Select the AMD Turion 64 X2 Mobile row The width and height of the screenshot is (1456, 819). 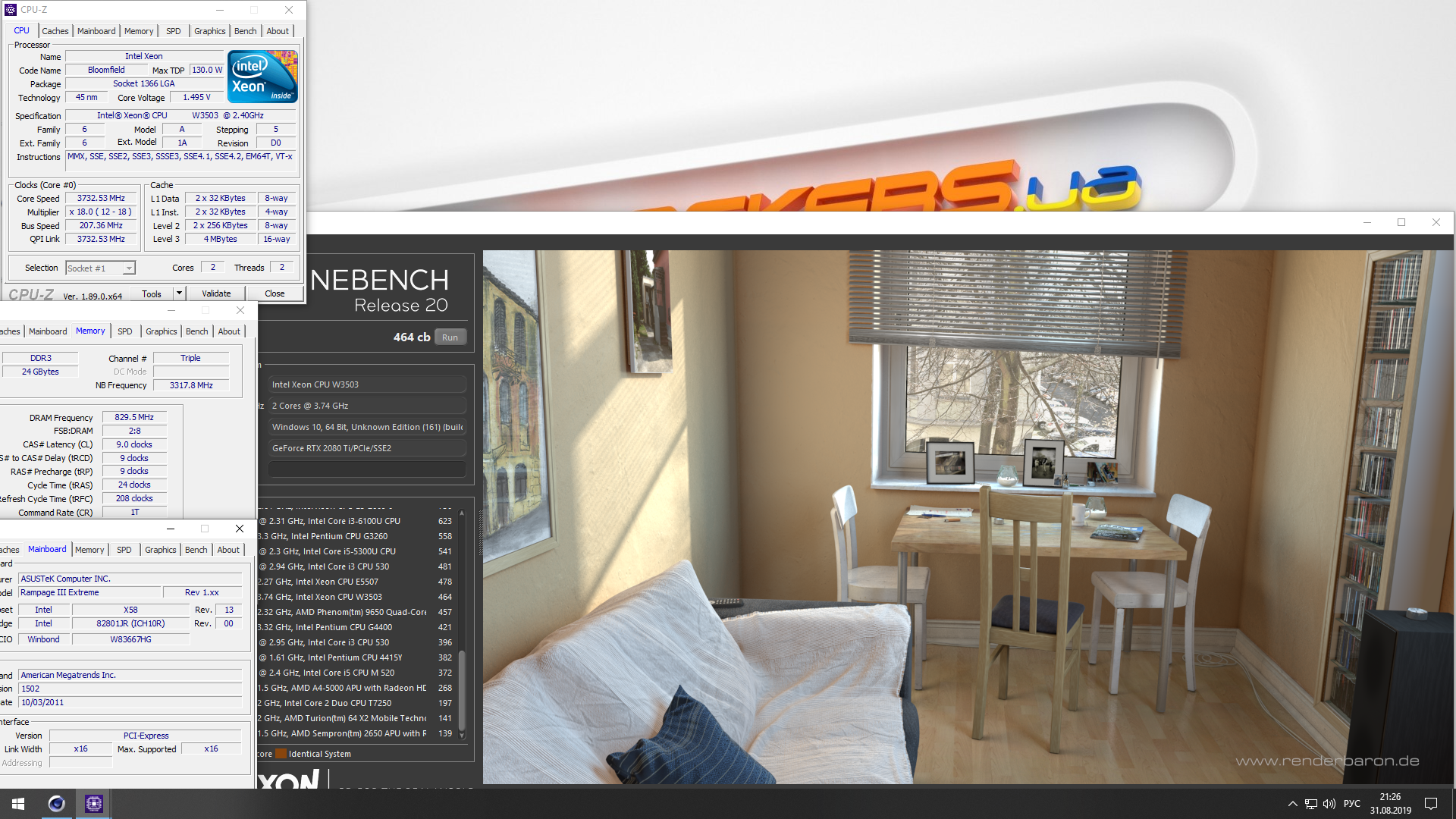pos(356,718)
